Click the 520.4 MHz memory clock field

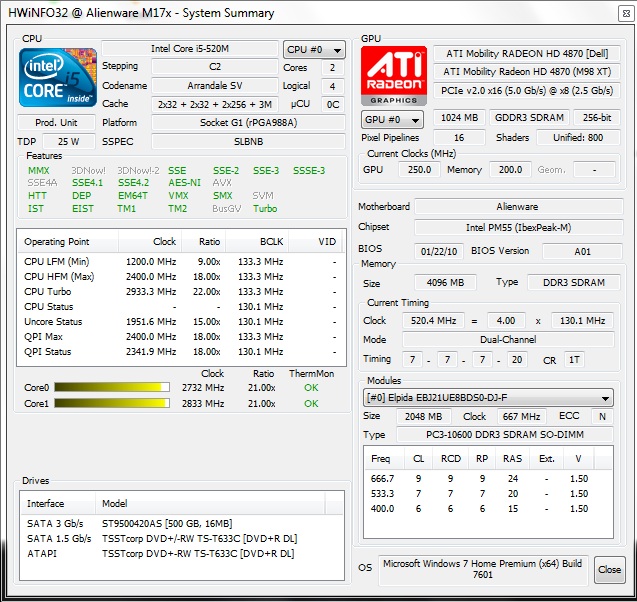[433, 321]
